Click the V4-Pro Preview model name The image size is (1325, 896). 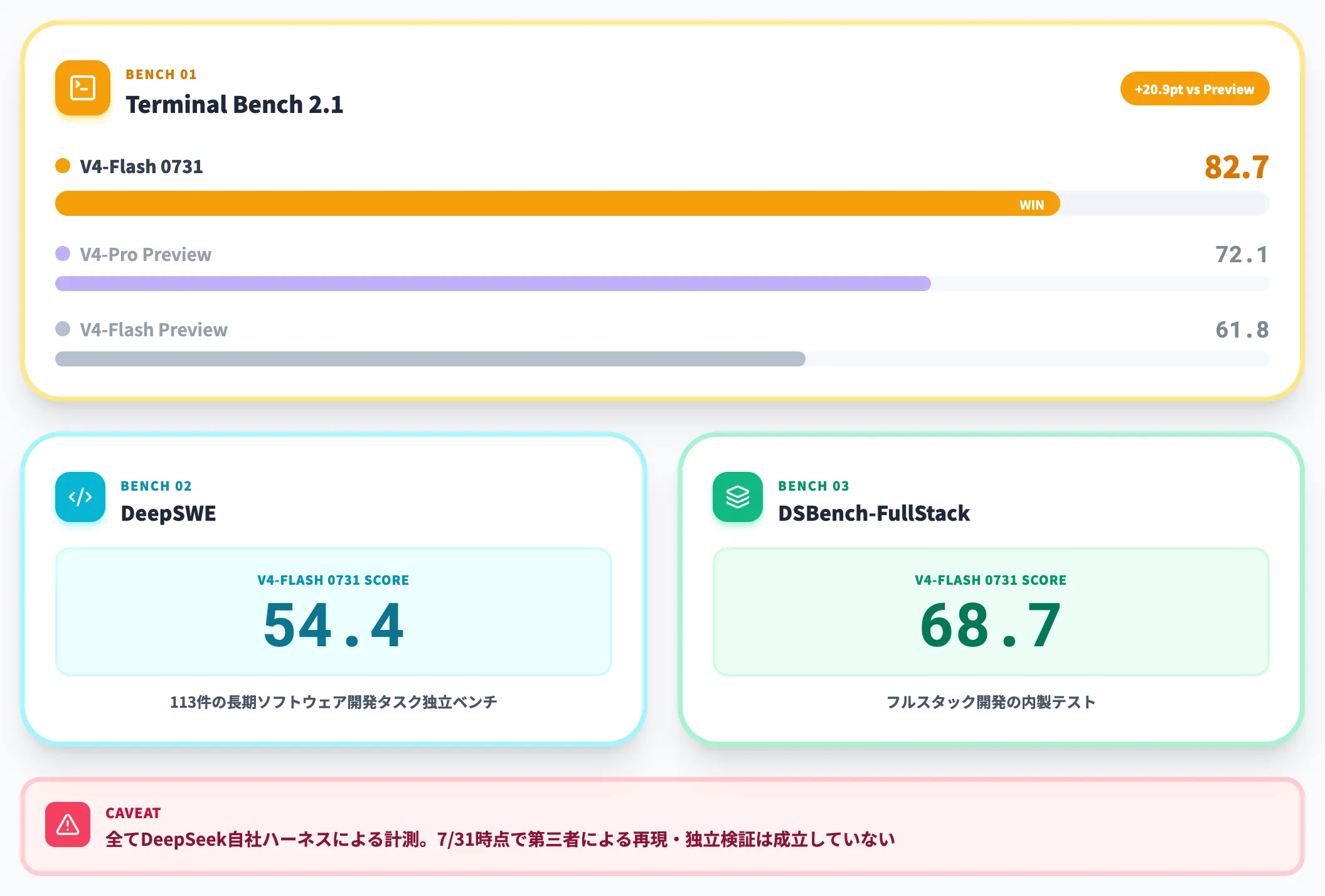point(146,254)
